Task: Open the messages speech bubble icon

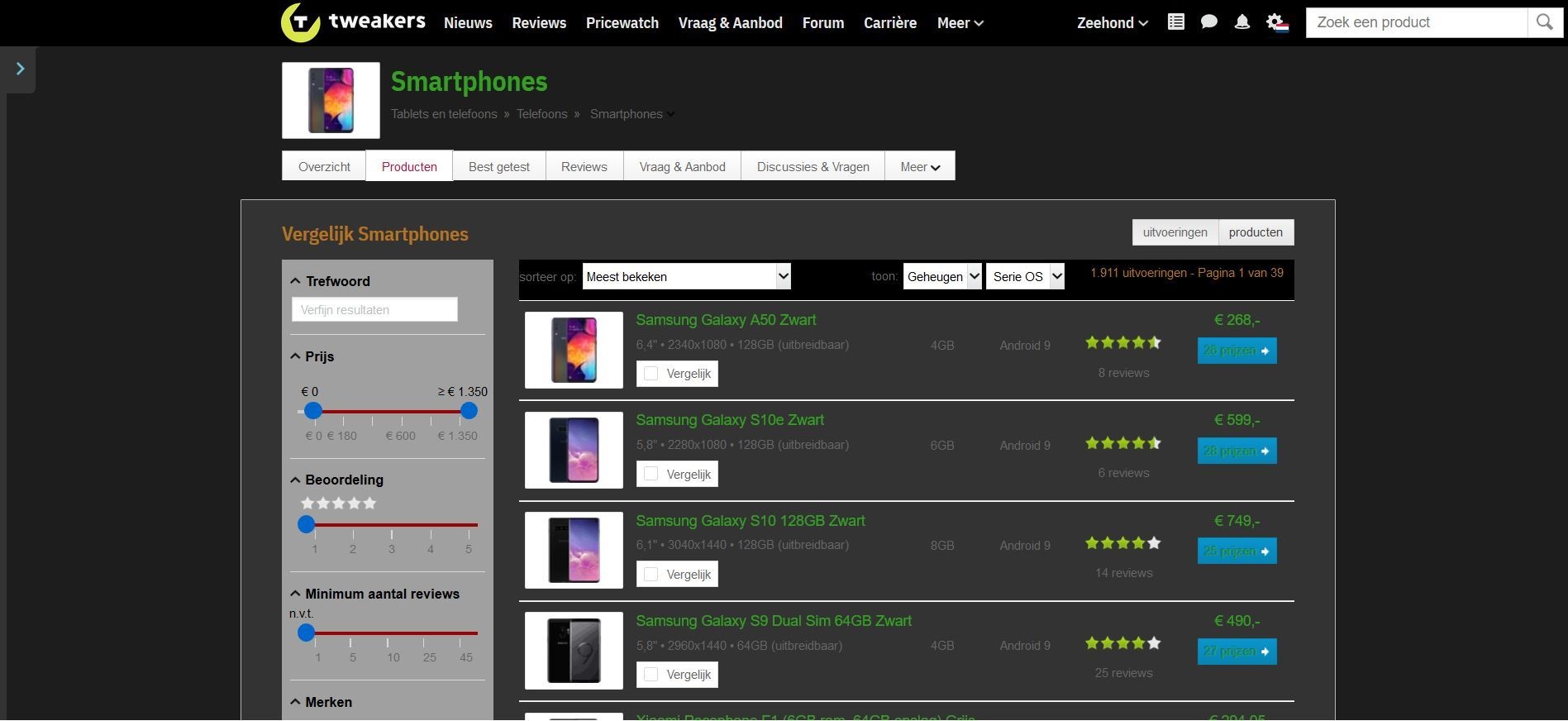Action: tap(1208, 22)
